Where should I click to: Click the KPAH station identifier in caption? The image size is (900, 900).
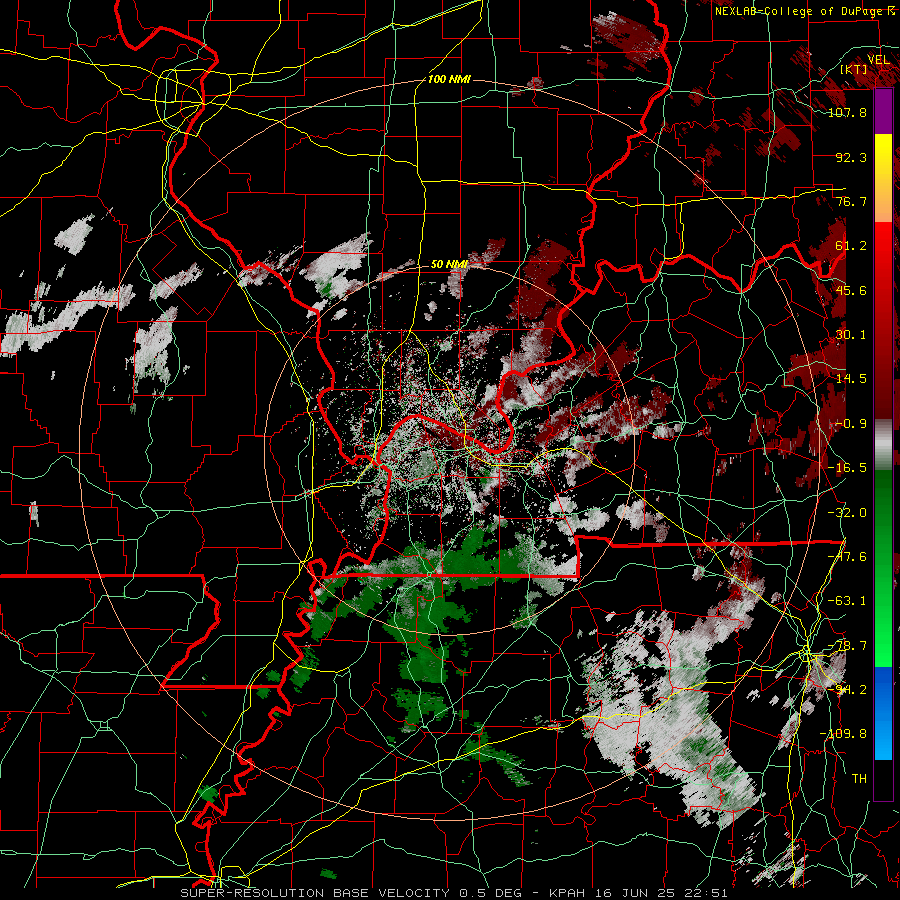point(567,893)
